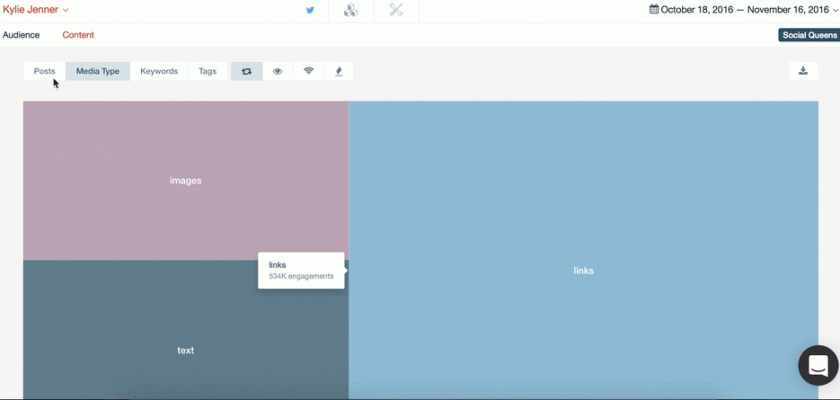Switch to the wifi-signal reach metric
Viewport: 840px width, 400px height.
[x=308, y=72]
